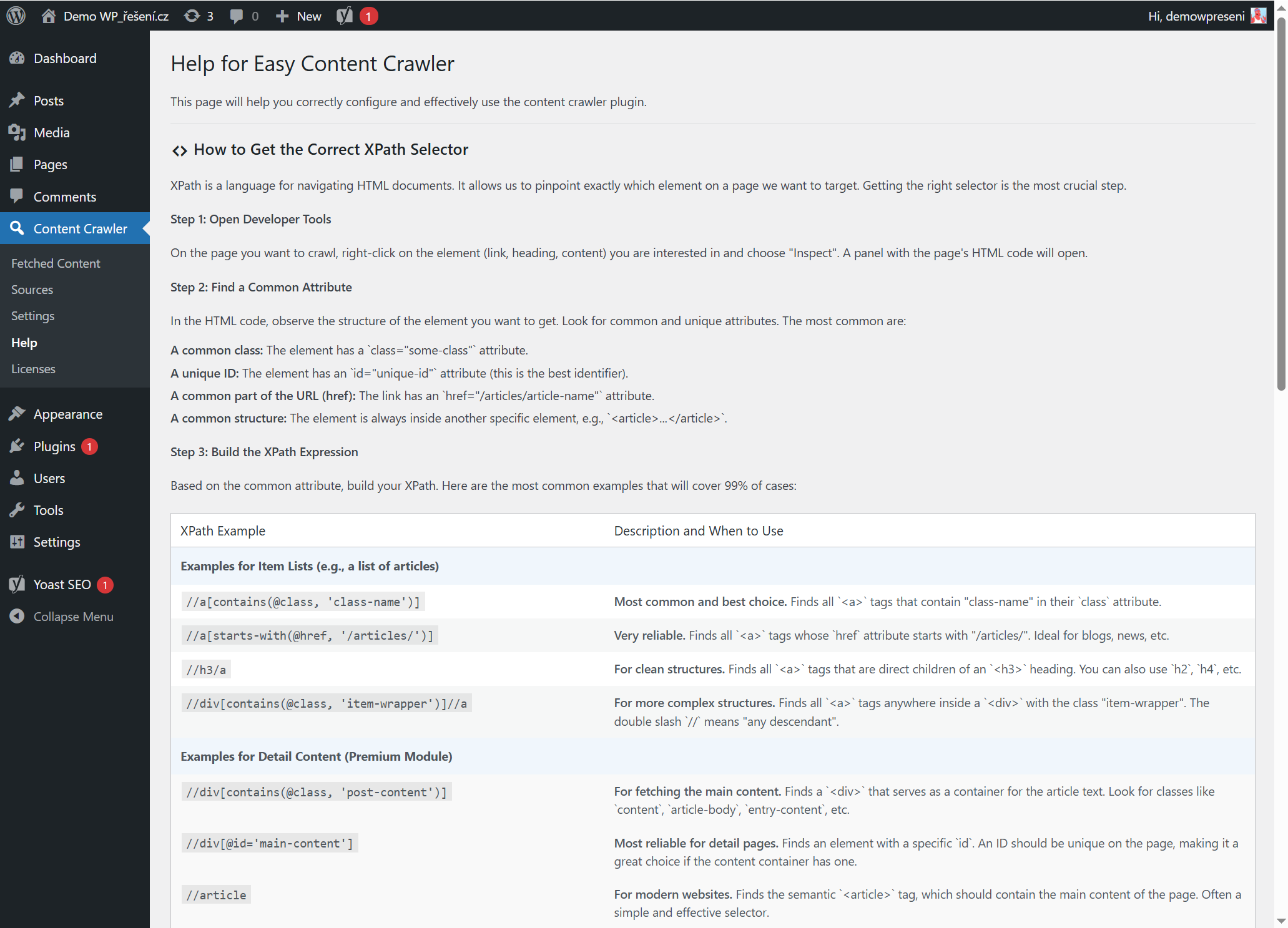Click the Dashboard gauge icon
The height and width of the screenshot is (928, 1288).
coord(17,58)
